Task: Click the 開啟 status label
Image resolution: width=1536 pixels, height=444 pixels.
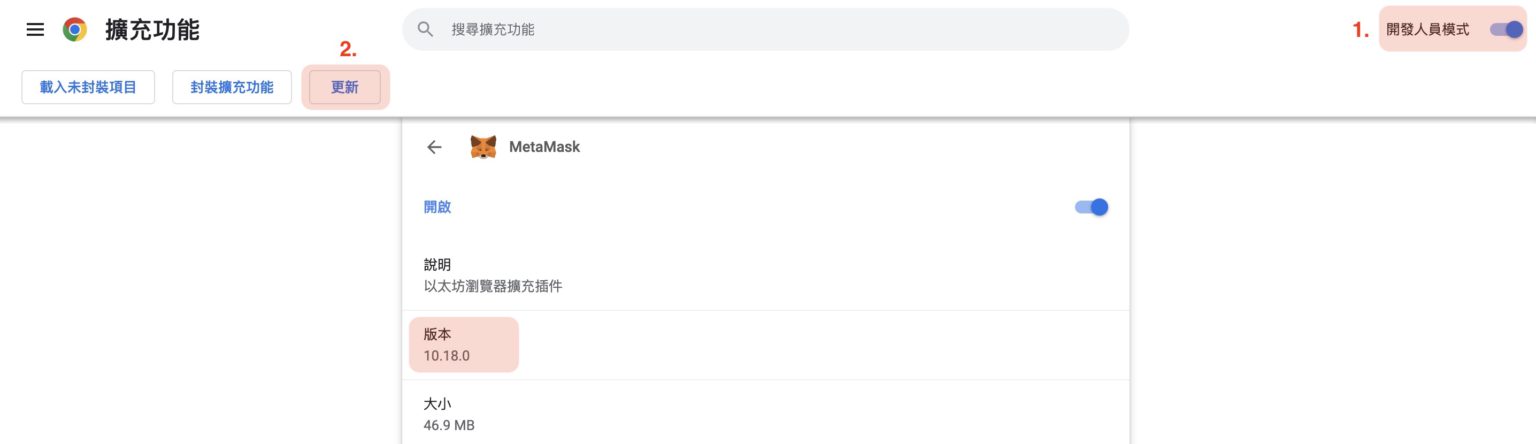Action: click(437, 207)
